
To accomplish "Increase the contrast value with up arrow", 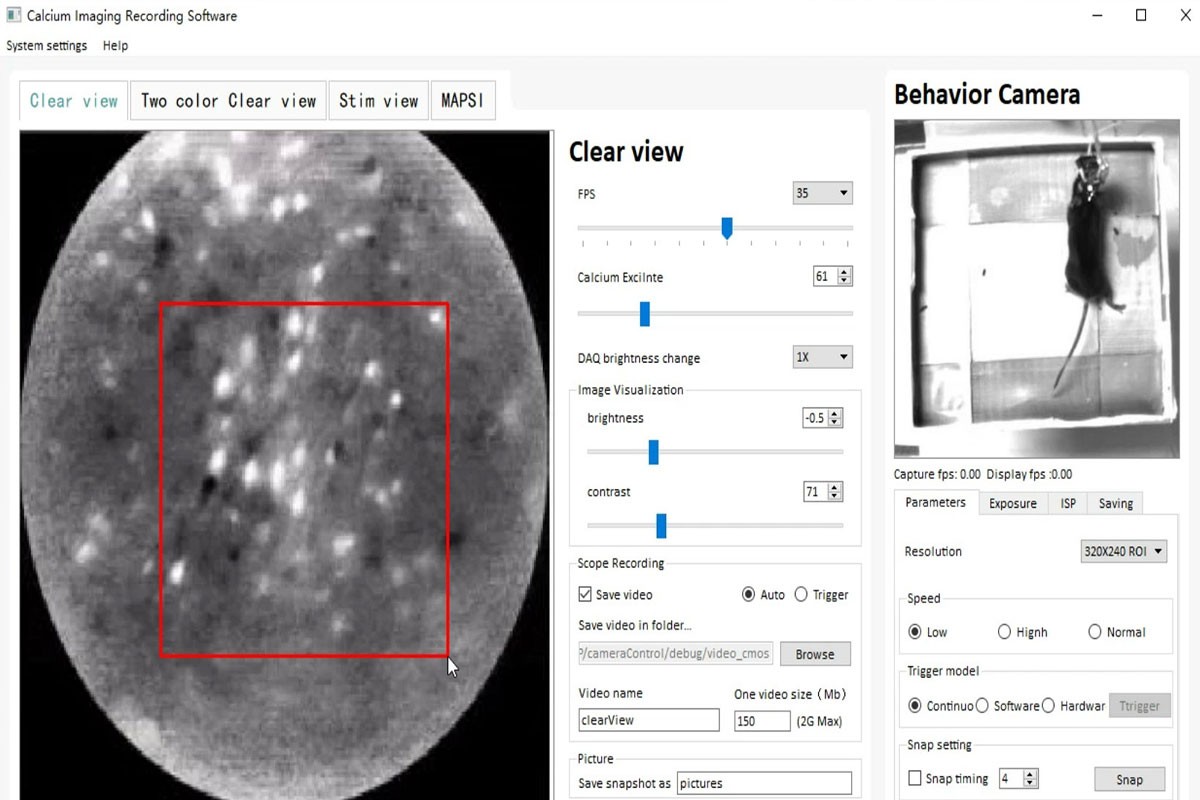I will pos(836,488).
